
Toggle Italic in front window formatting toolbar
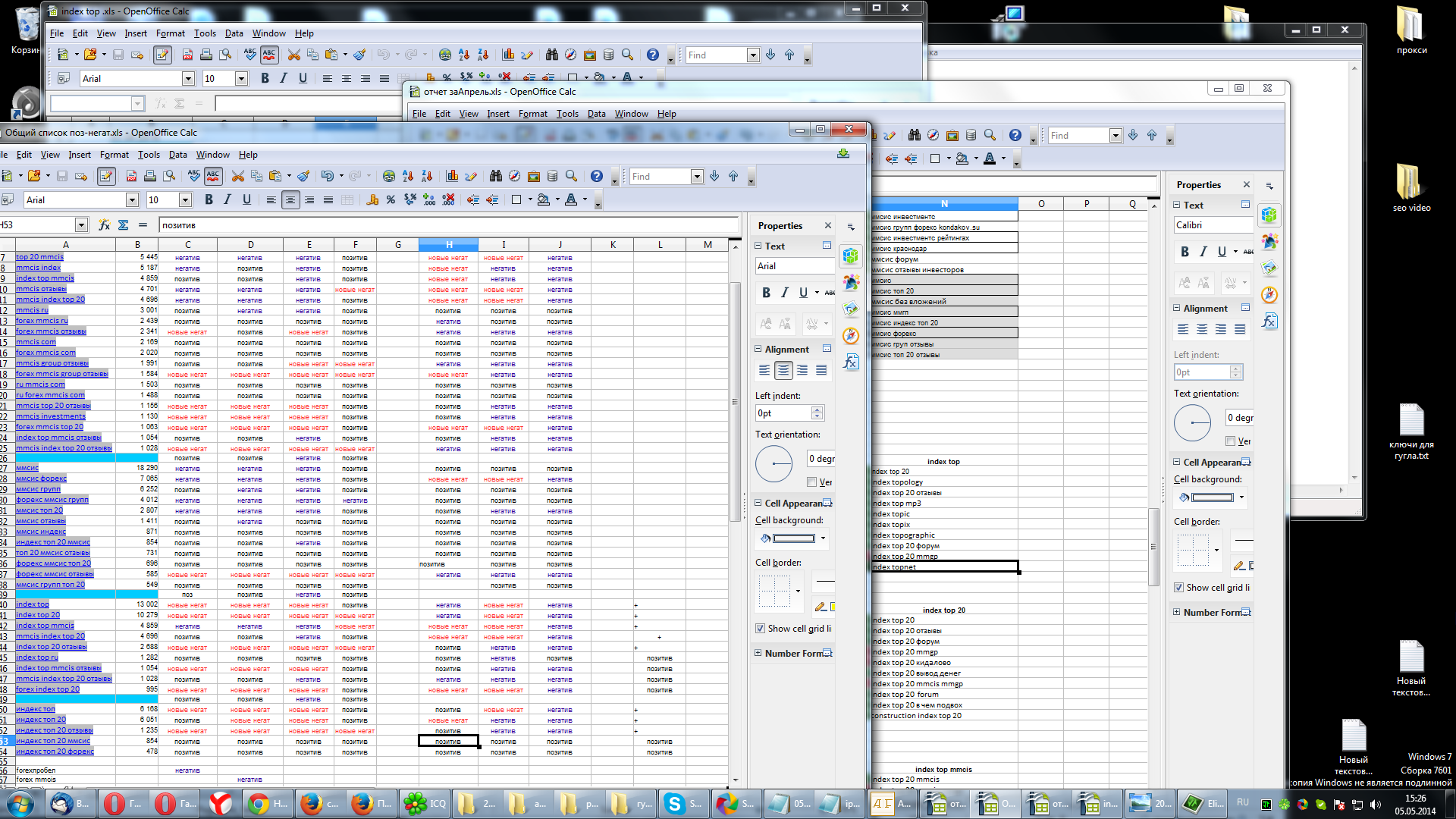227,199
